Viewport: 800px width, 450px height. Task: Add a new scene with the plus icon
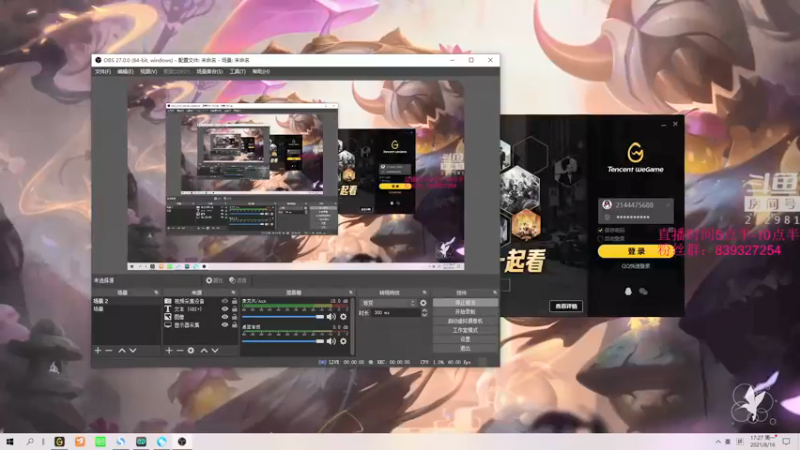(98, 351)
